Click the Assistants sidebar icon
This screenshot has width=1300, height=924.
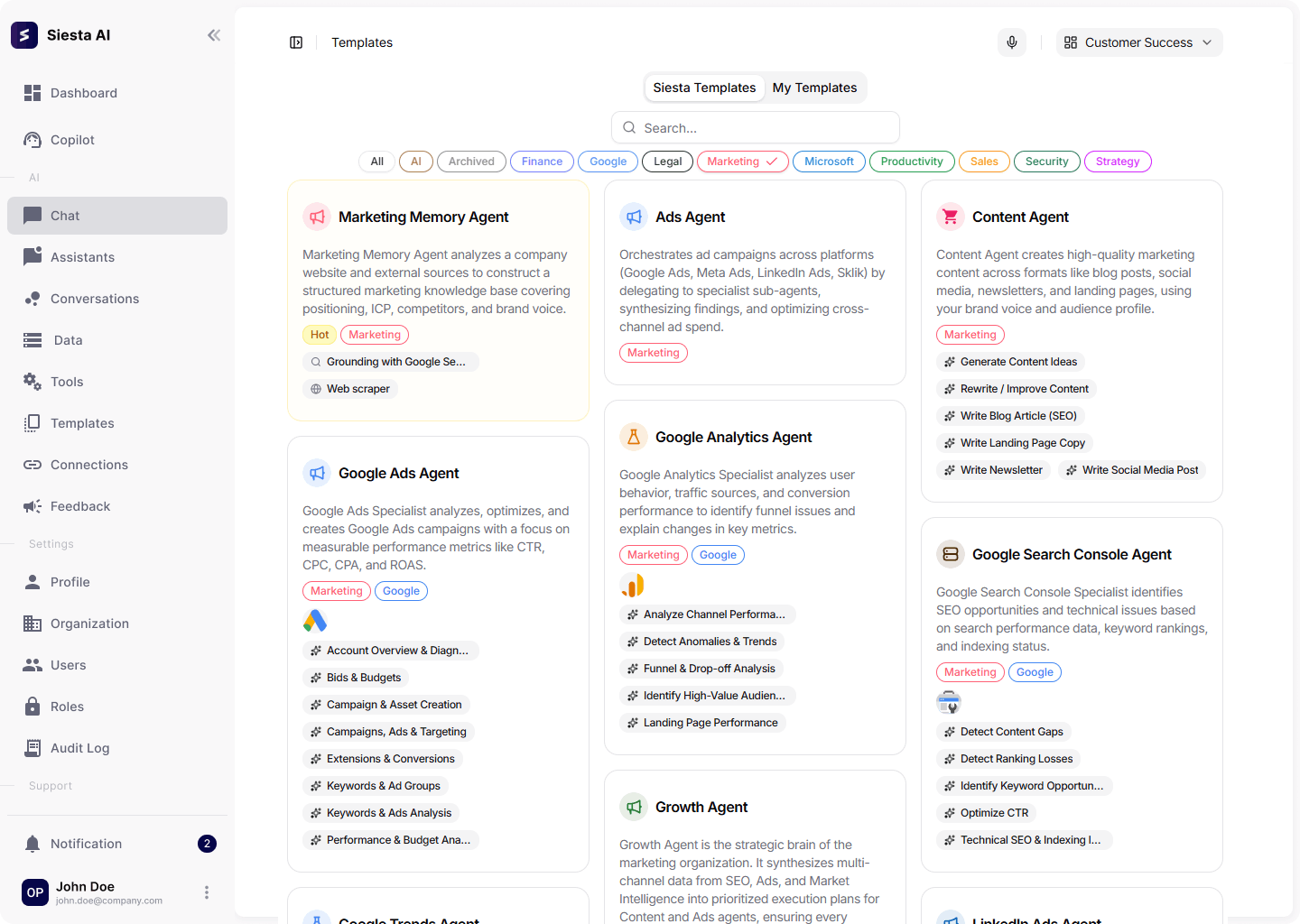point(32,256)
